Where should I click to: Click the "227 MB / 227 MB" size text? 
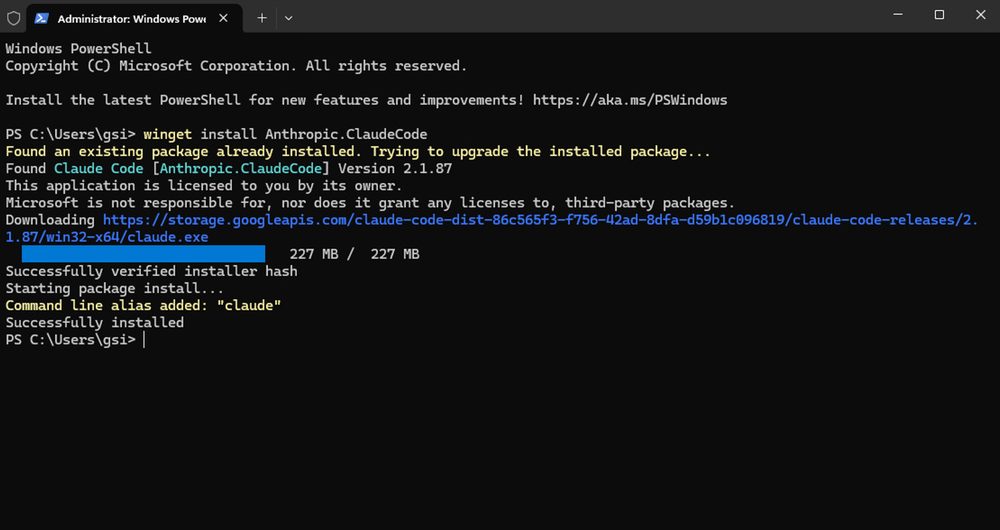pyautogui.click(x=354, y=254)
